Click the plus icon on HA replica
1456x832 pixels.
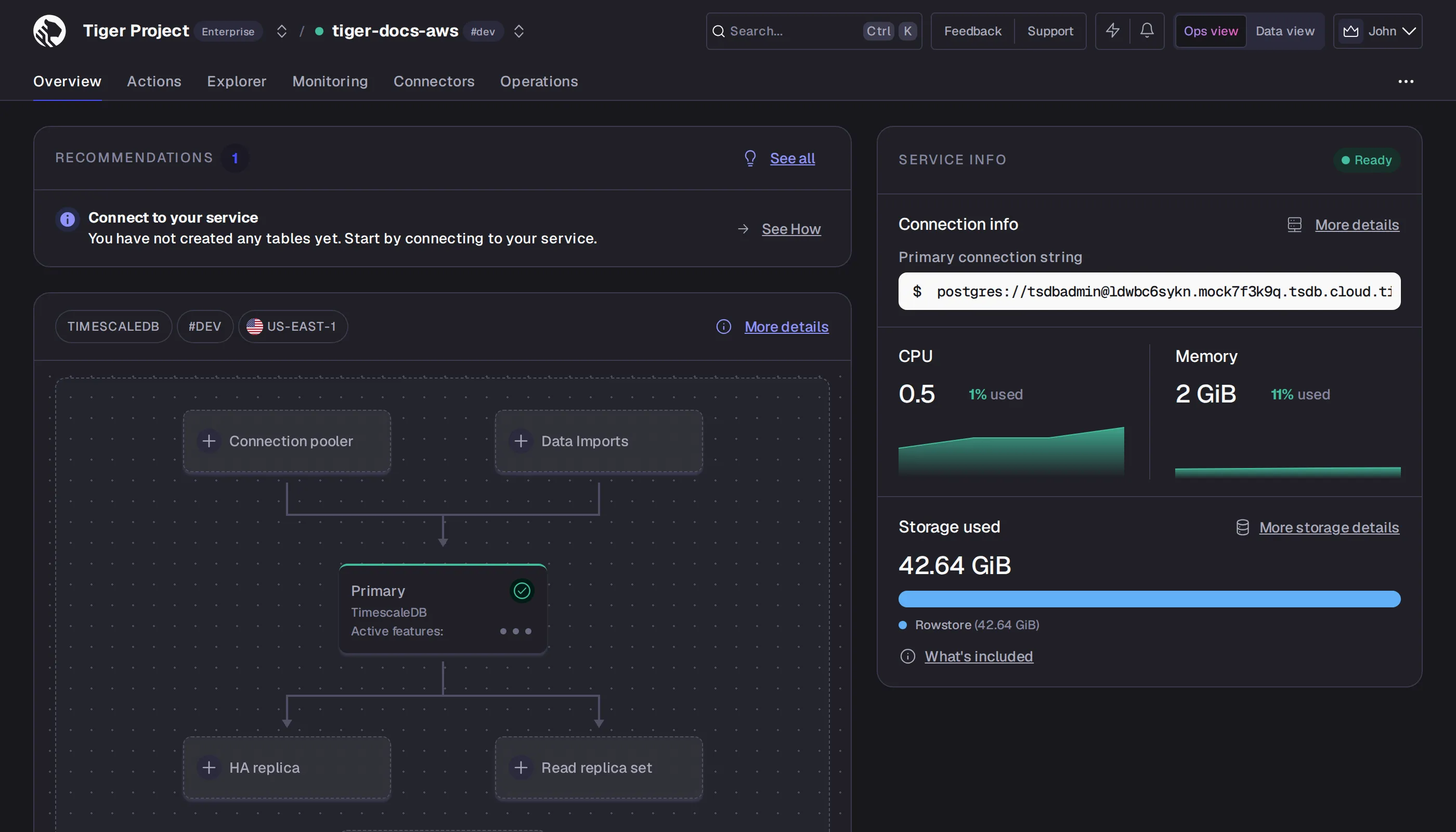click(209, 768)
